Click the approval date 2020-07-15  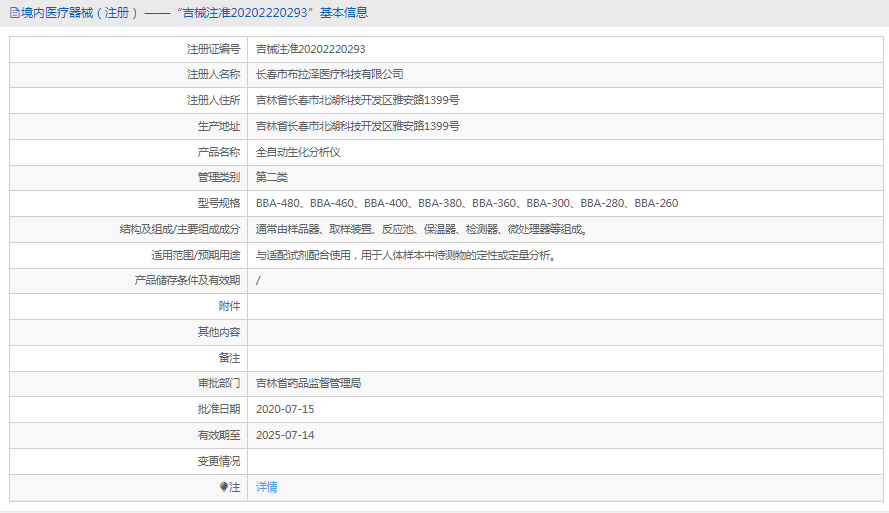point(284,409)
